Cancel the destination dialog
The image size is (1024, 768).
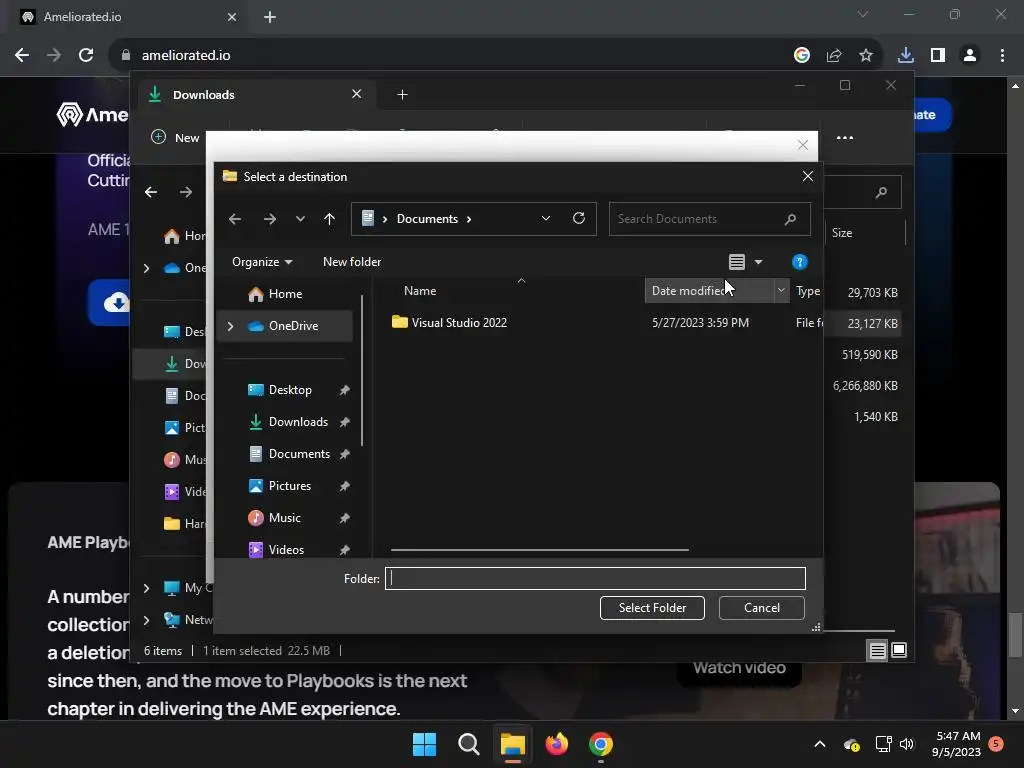point(761,608)
